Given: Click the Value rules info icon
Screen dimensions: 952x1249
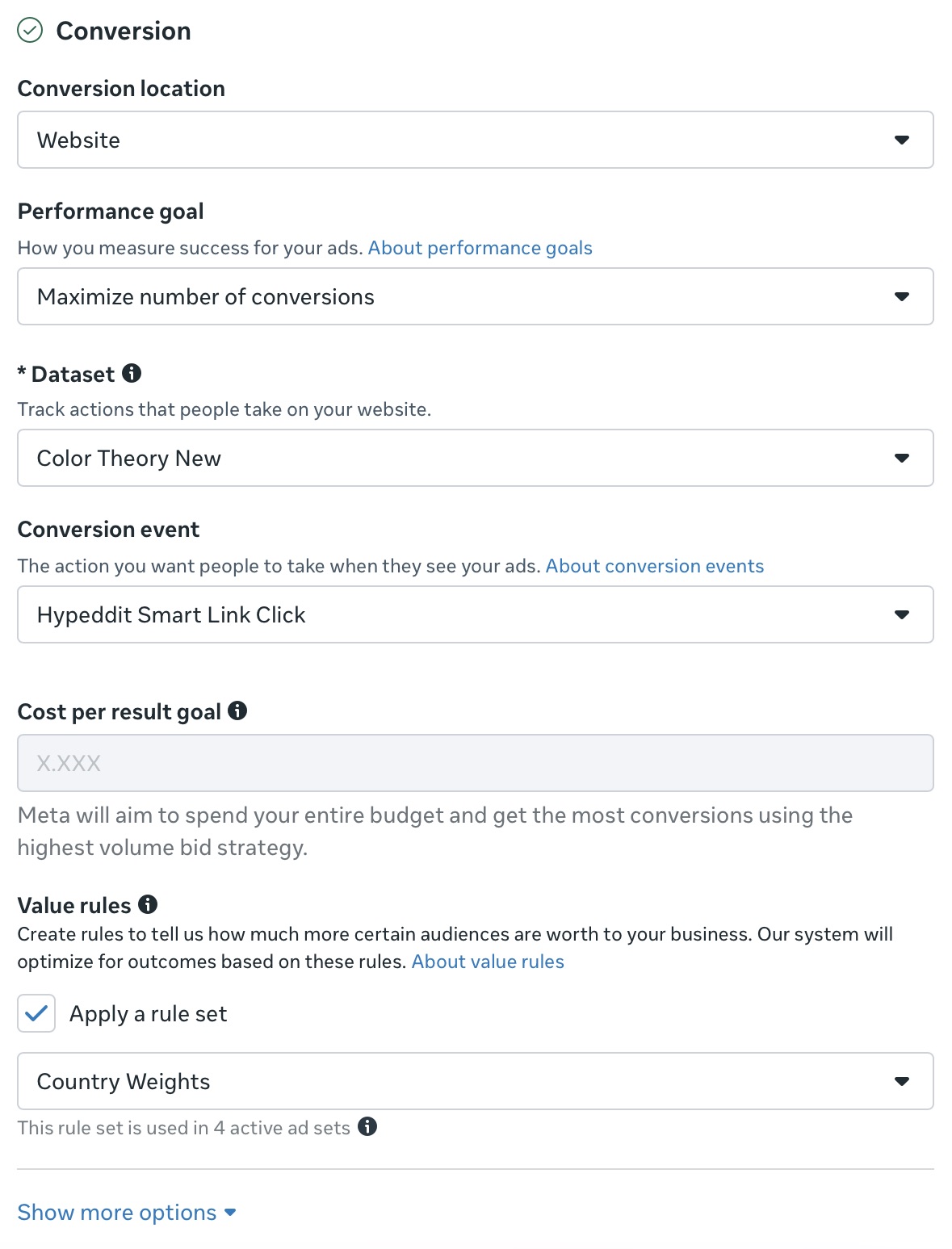Looking at the screenshot, I should (148, 904).
